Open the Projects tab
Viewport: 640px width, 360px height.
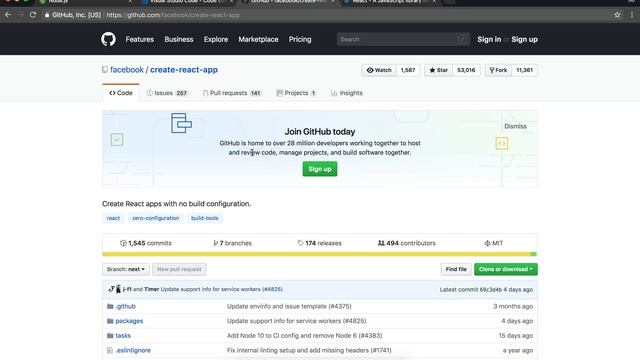(x=296, y=93)
